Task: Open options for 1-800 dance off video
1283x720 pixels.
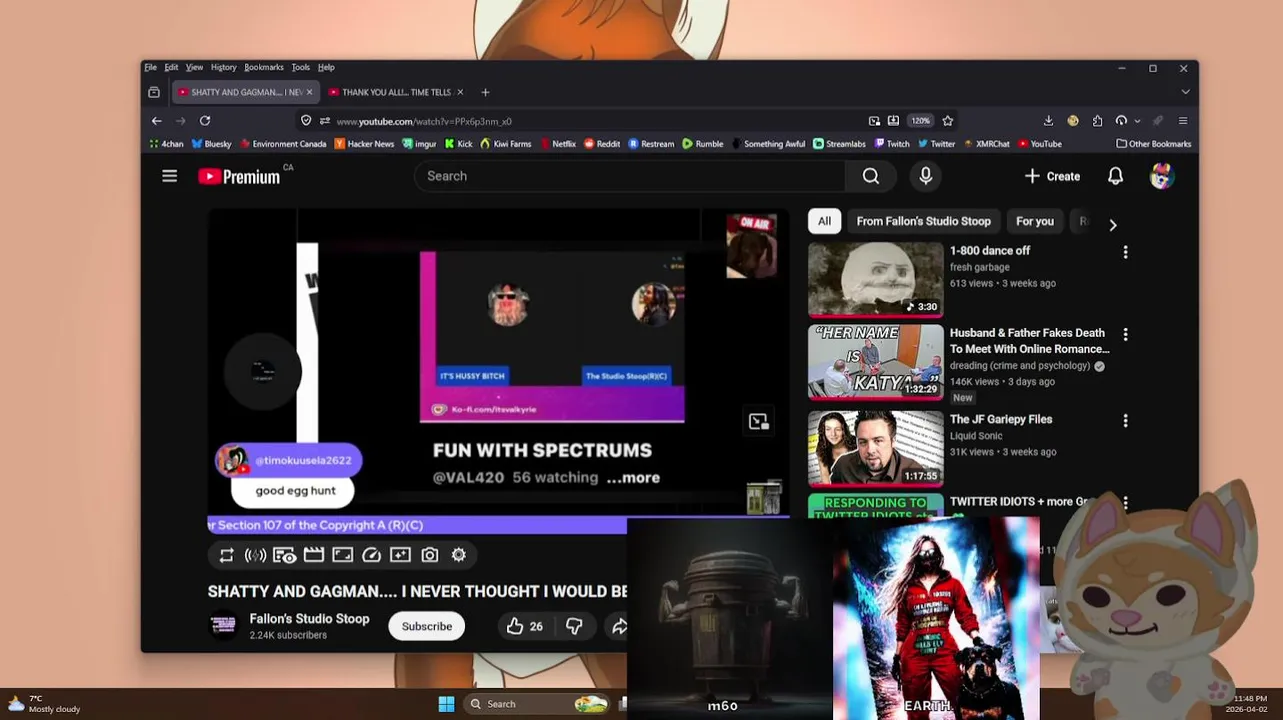Action: click(x=1125, y=253)
